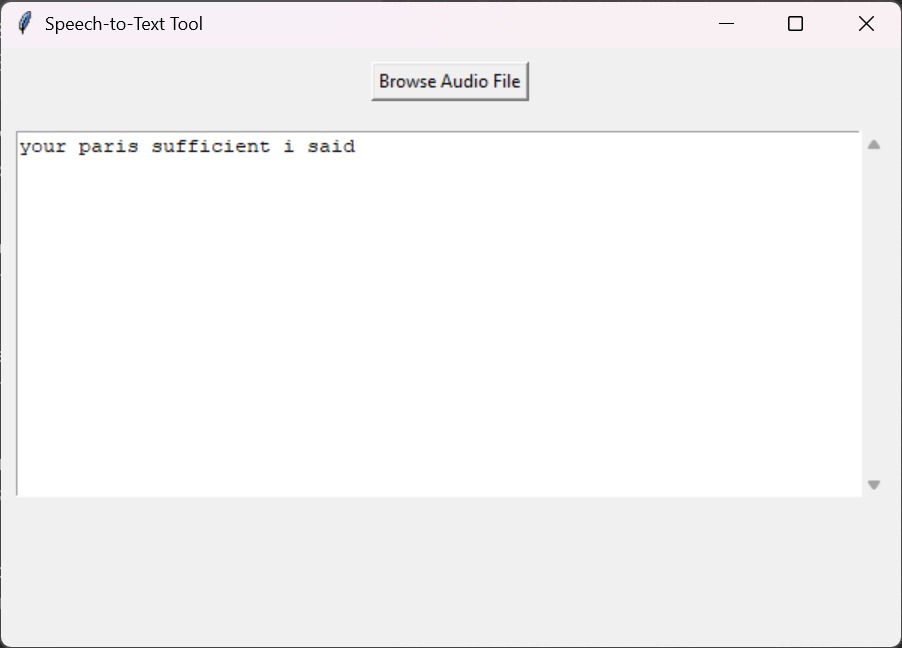Place cursor right after the word "said"
Viewport: 902px width, 648px height.
tap(357, 147)
